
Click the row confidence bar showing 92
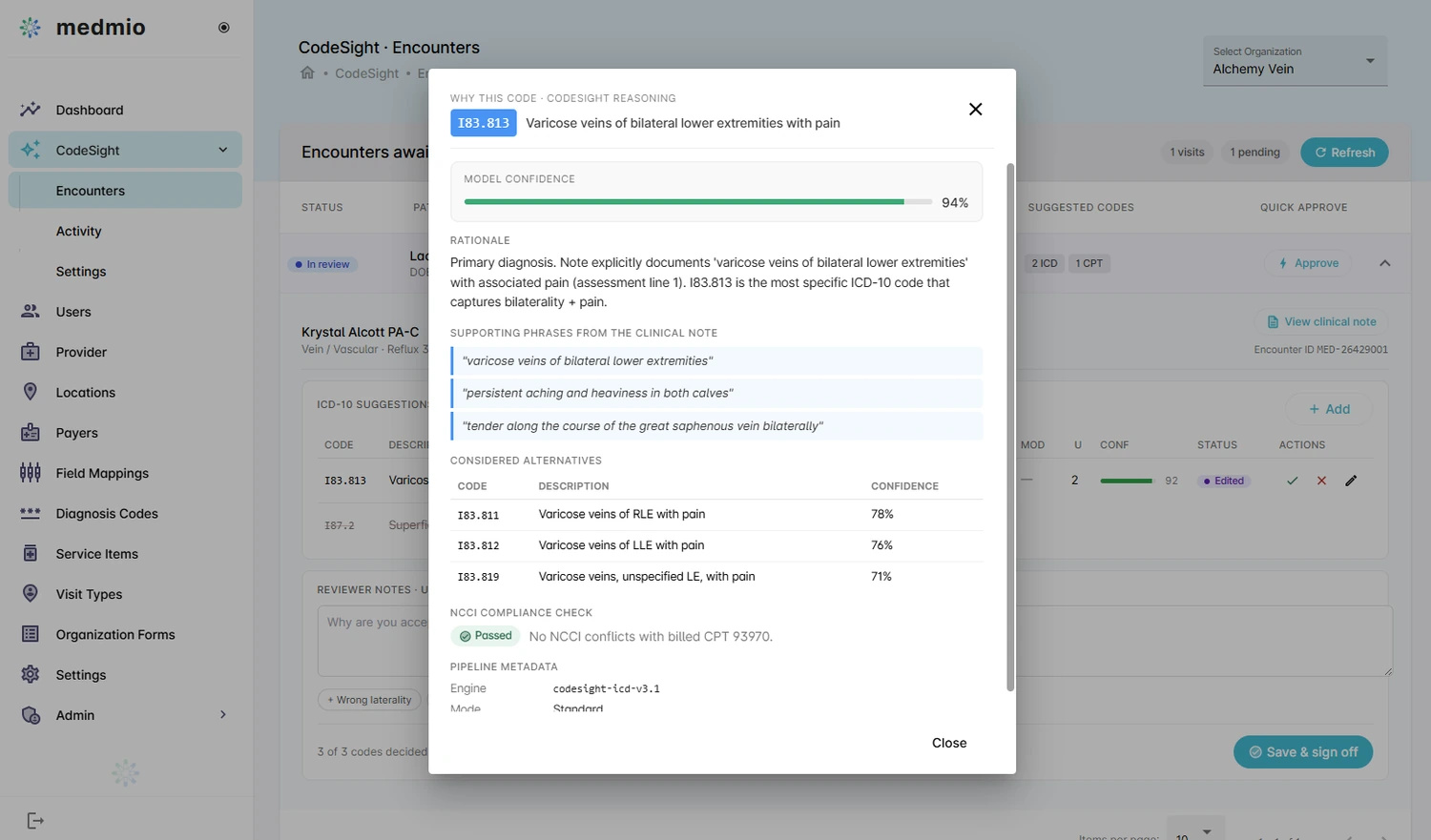click(x=1127, y=481)
